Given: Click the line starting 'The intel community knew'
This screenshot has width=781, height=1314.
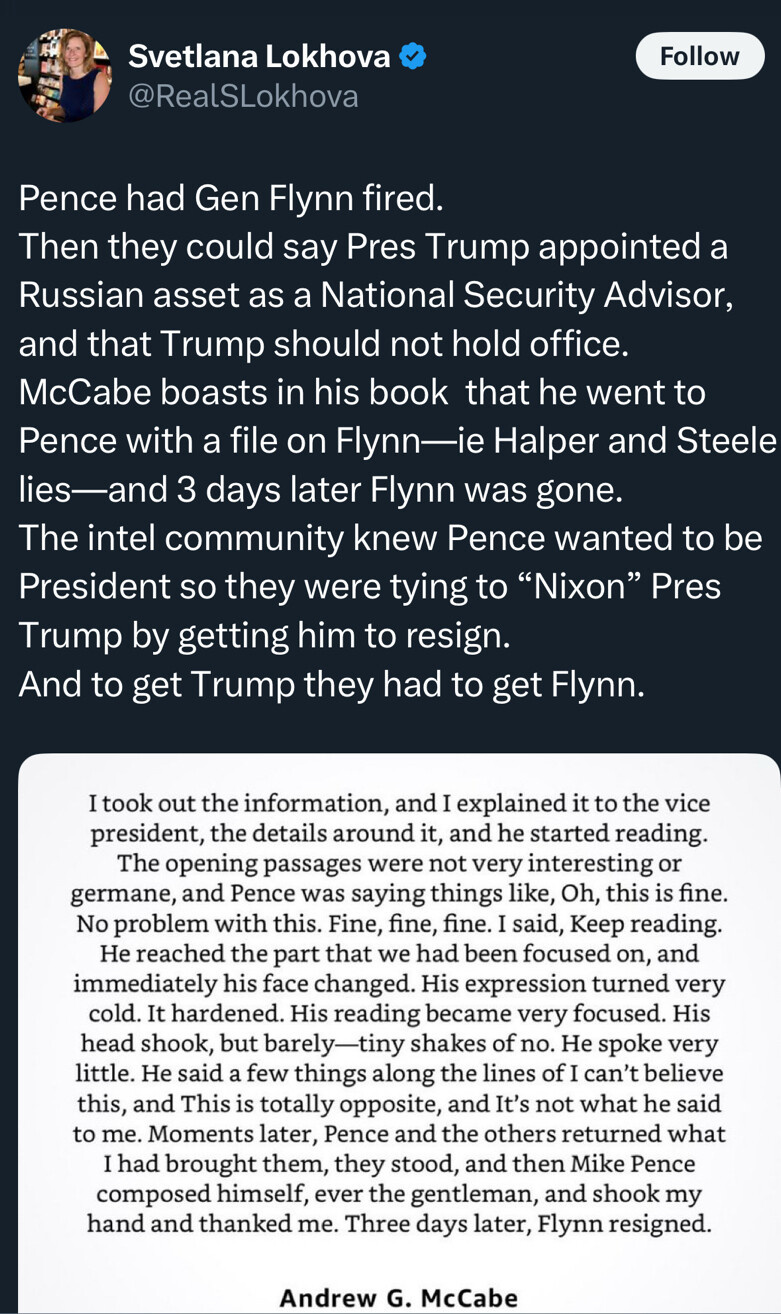Looking at the screenshot, I should coord(390,539).
